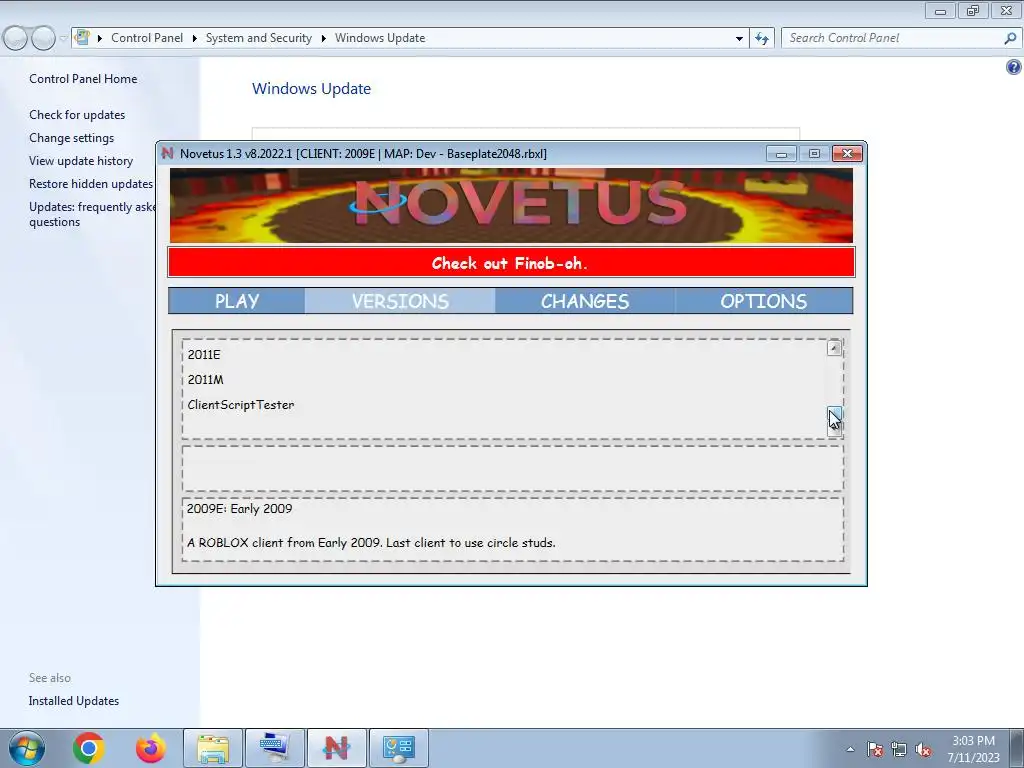Switch to the PLAY tab in Novetus
The image size is (1024, 768).
[x=237, y=301]
